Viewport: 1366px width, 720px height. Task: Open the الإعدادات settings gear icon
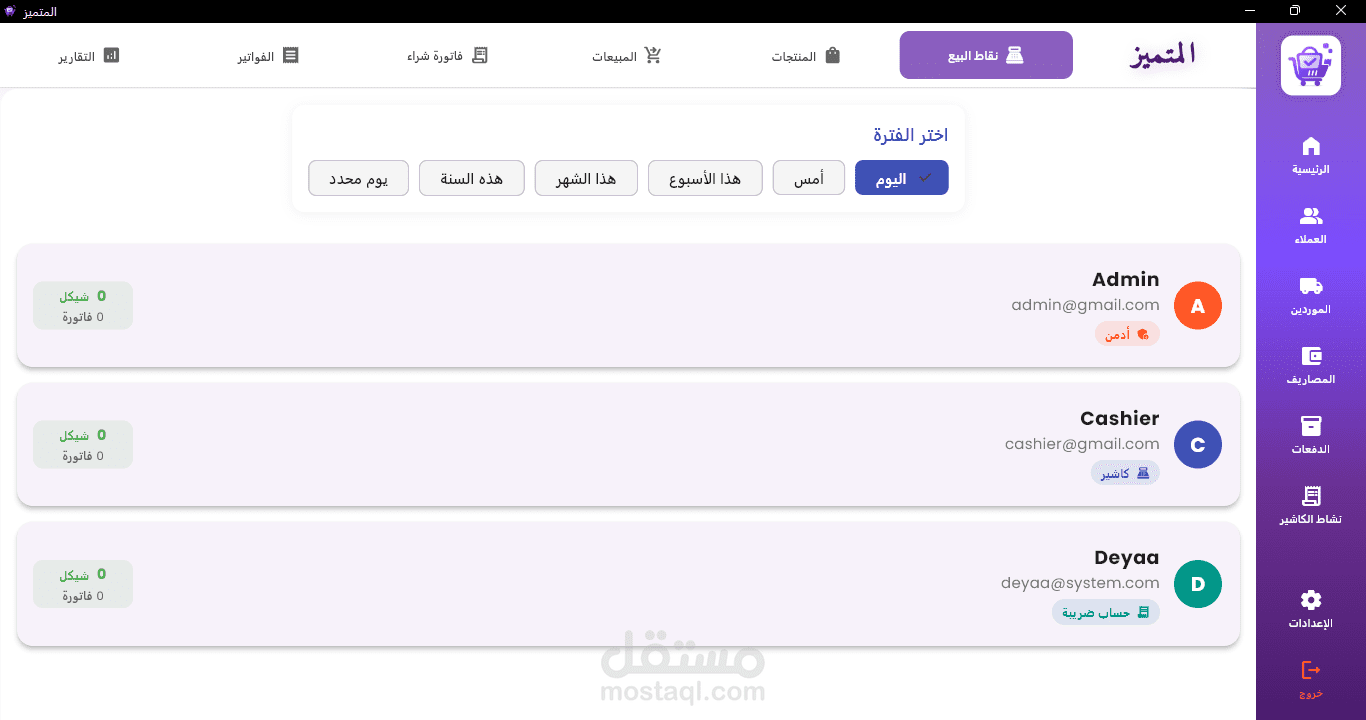coord(1311,600)
